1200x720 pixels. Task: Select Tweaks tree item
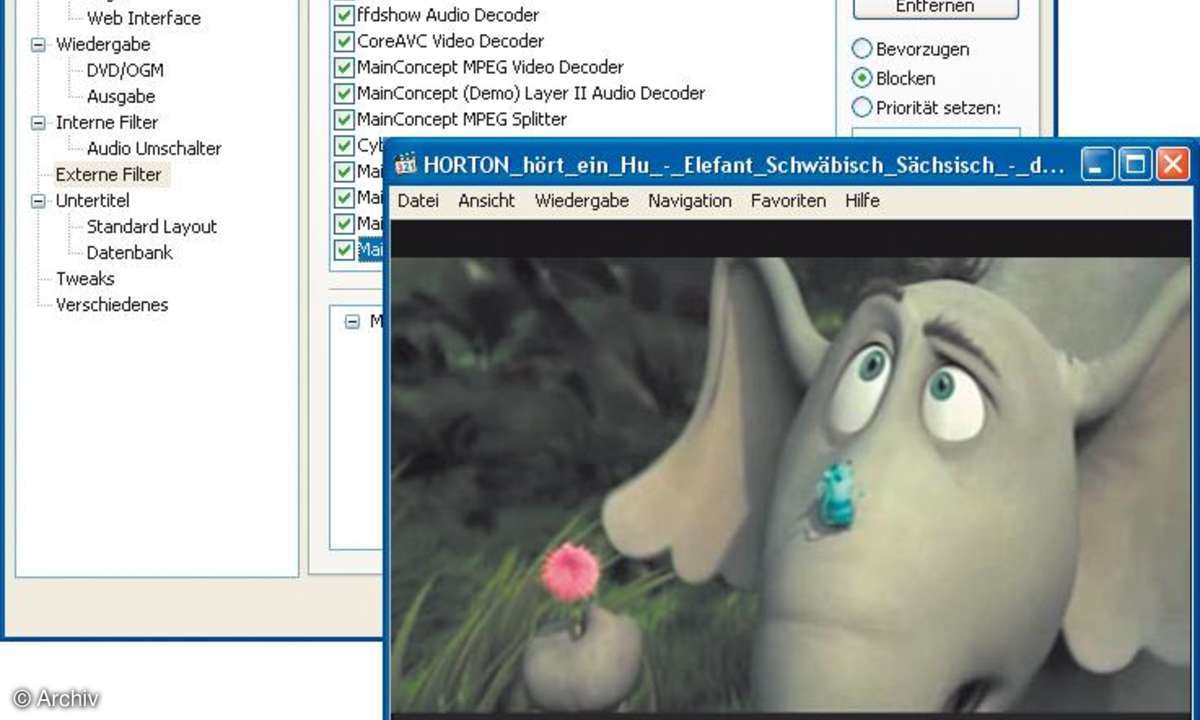85,279
